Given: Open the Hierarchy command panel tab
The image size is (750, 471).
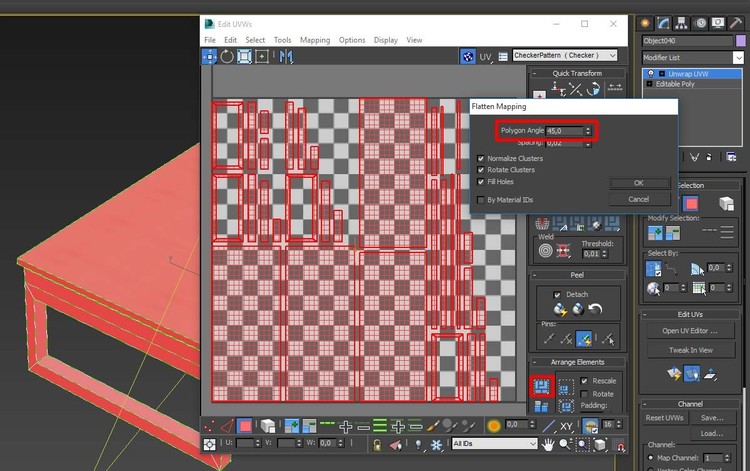Looking at the screenshot, I should [x=681, y=23].
